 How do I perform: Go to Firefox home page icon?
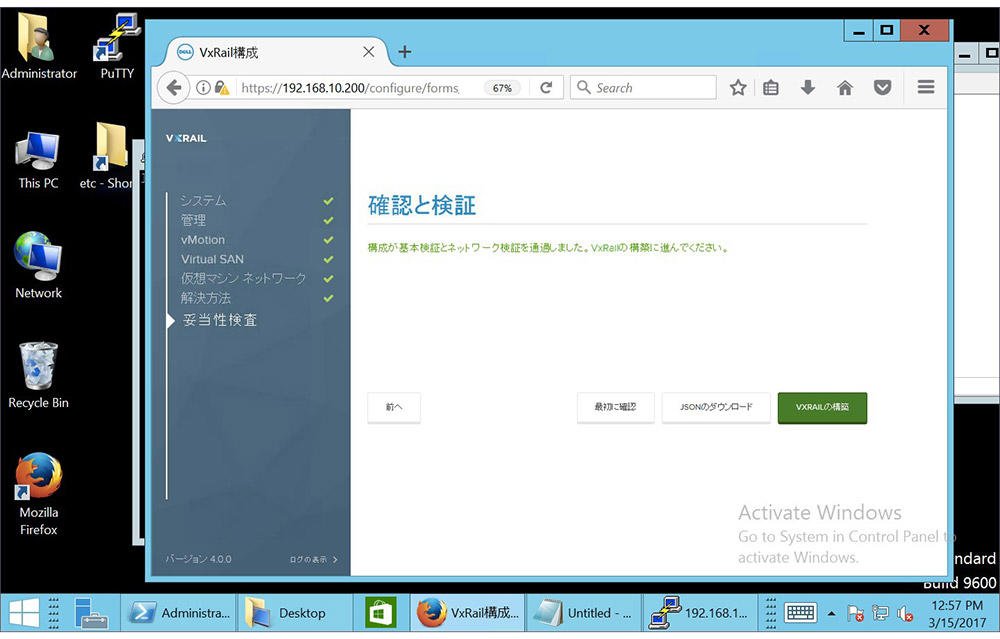pyautogui.click(x=844, y=87)
